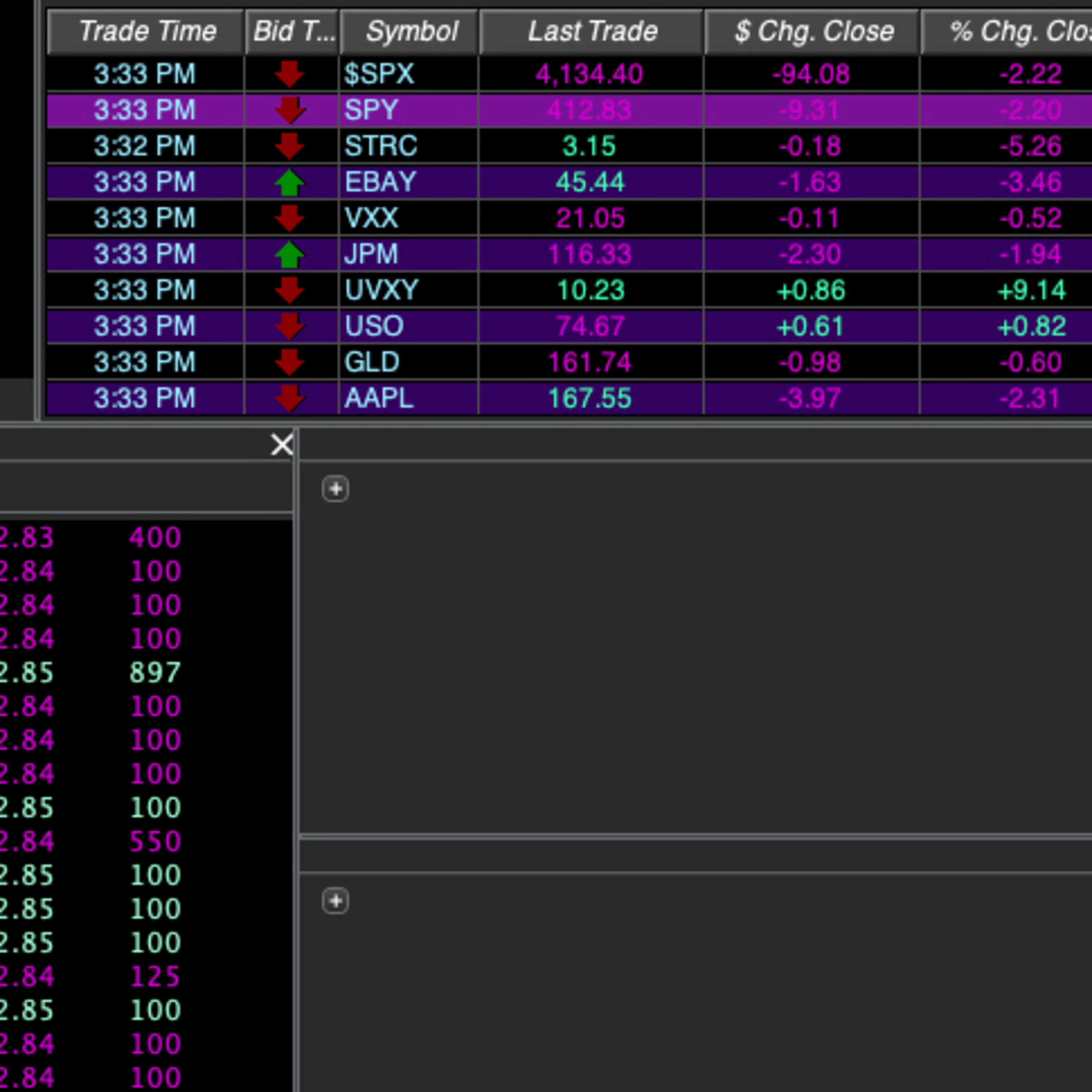Screen dimensions: 1092x1092
Task: Click GLD's percent change -0.60
Action: tap(1030, 362)
